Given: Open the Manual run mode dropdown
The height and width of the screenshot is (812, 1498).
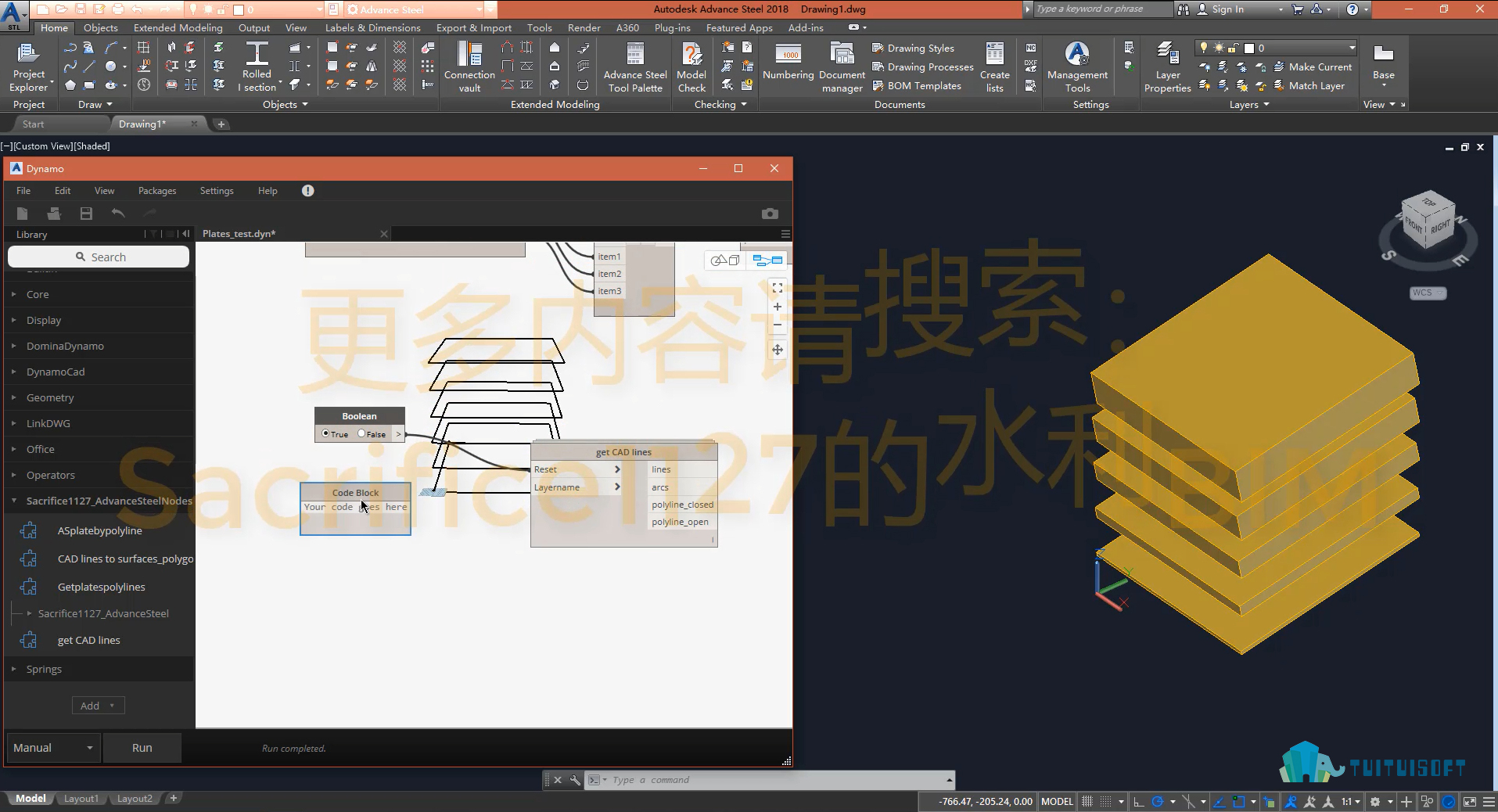Looking at the screenshot, I should click(x=53, y=748).
